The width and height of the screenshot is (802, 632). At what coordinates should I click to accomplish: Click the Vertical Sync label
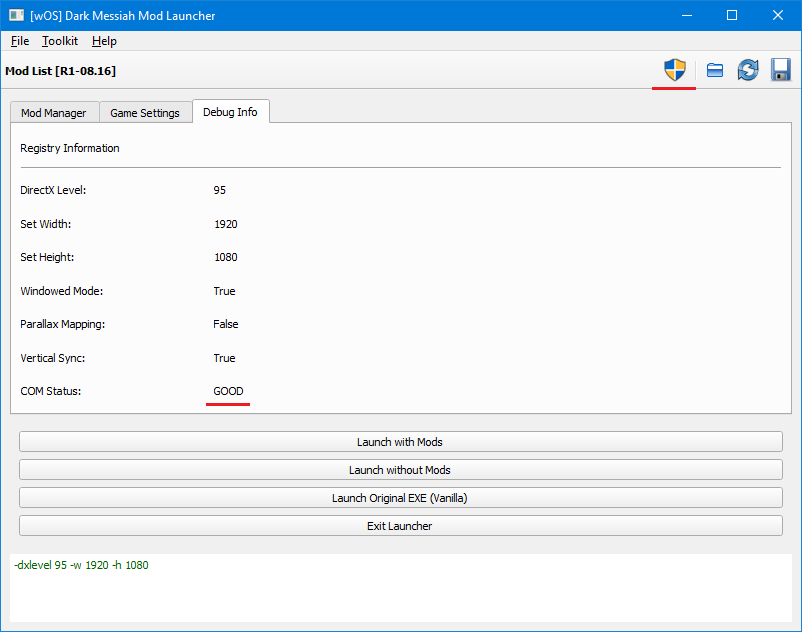[53, 358]
